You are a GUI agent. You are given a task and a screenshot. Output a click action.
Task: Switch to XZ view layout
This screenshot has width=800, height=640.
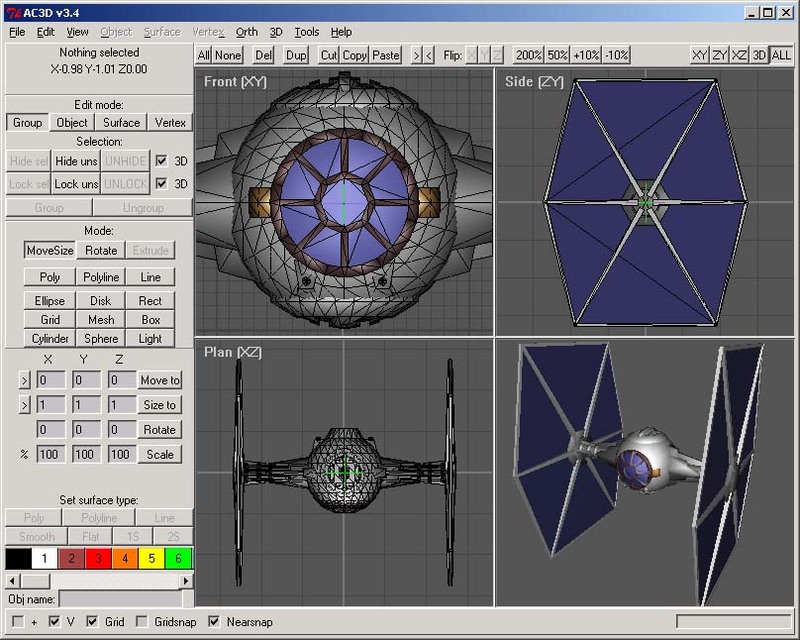point(739,55)
